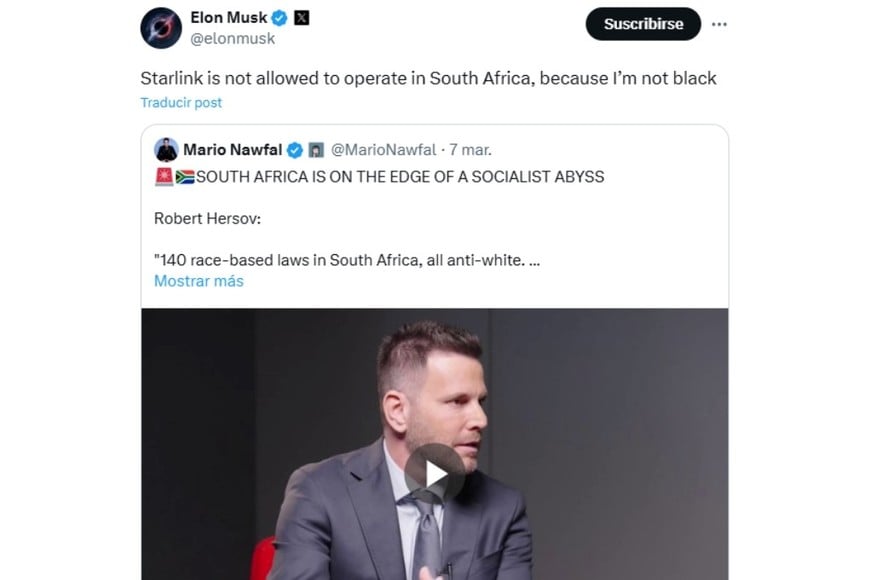
Task: Open the Mario Nawfal name link
Action: [233, 150]
